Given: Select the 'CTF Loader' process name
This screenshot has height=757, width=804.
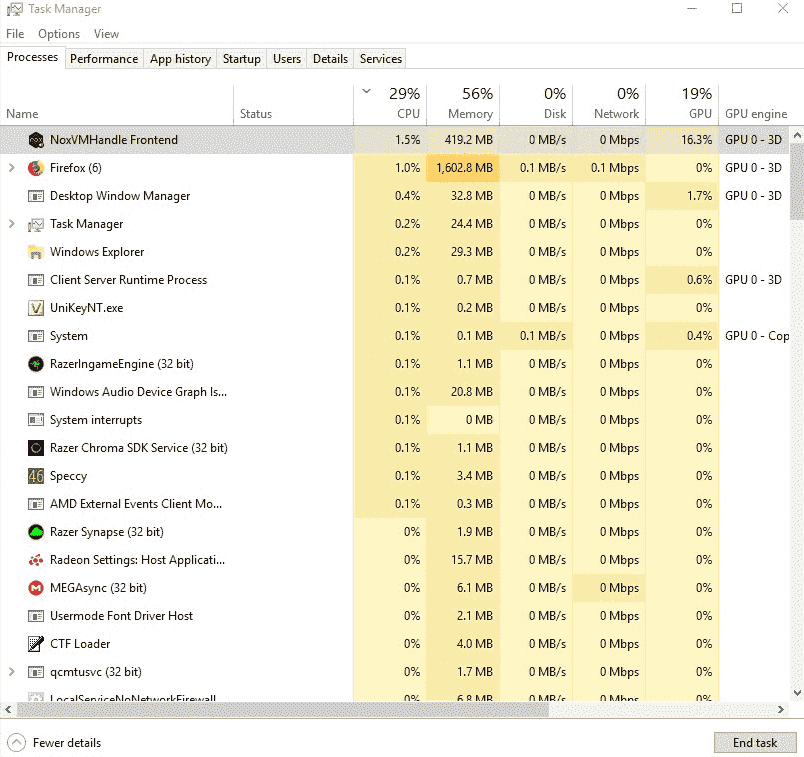Looking at the screenshot, I should pos(80,644).
